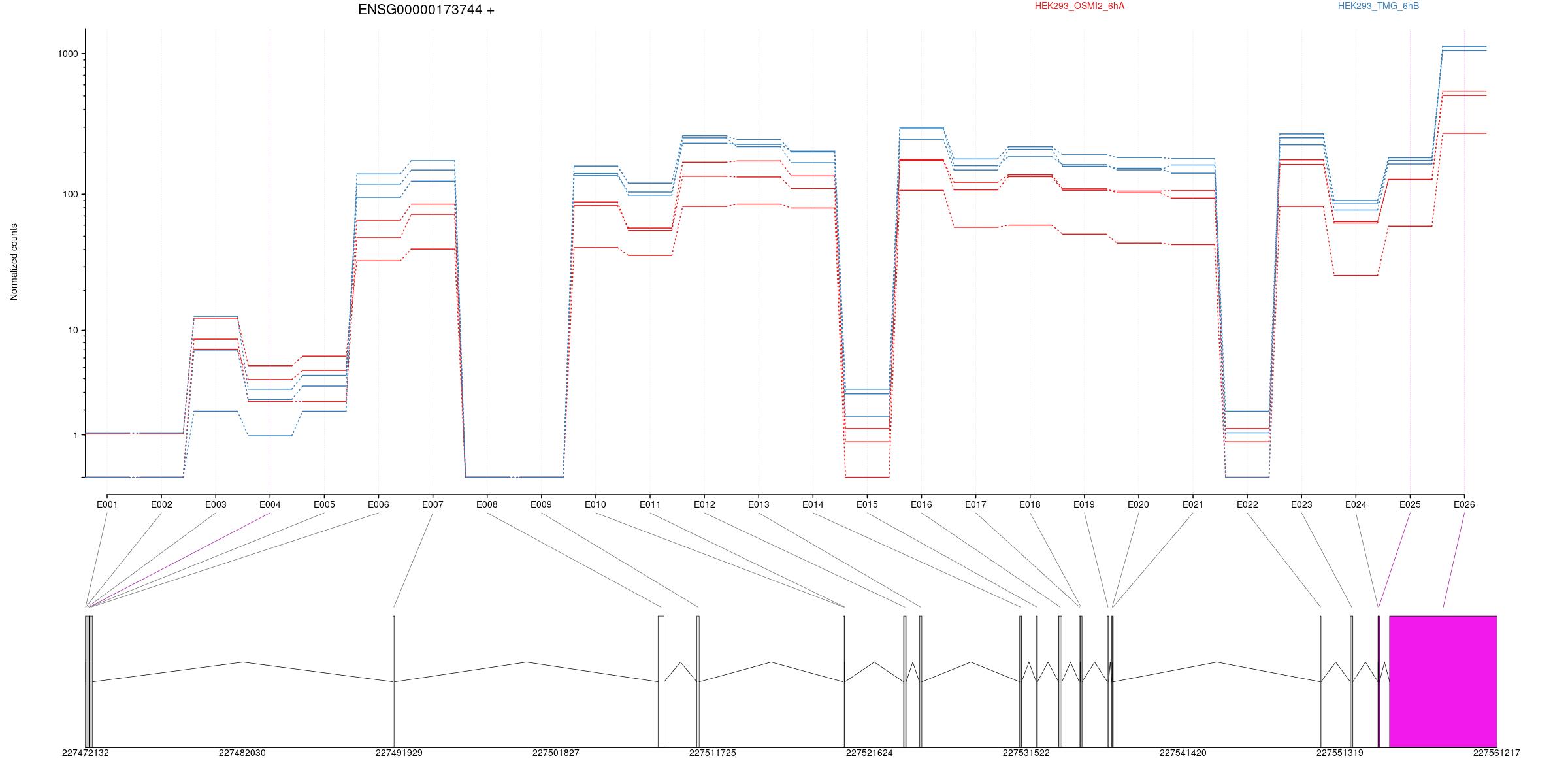
Task: Select exon label E014
Action: point(813,504)
